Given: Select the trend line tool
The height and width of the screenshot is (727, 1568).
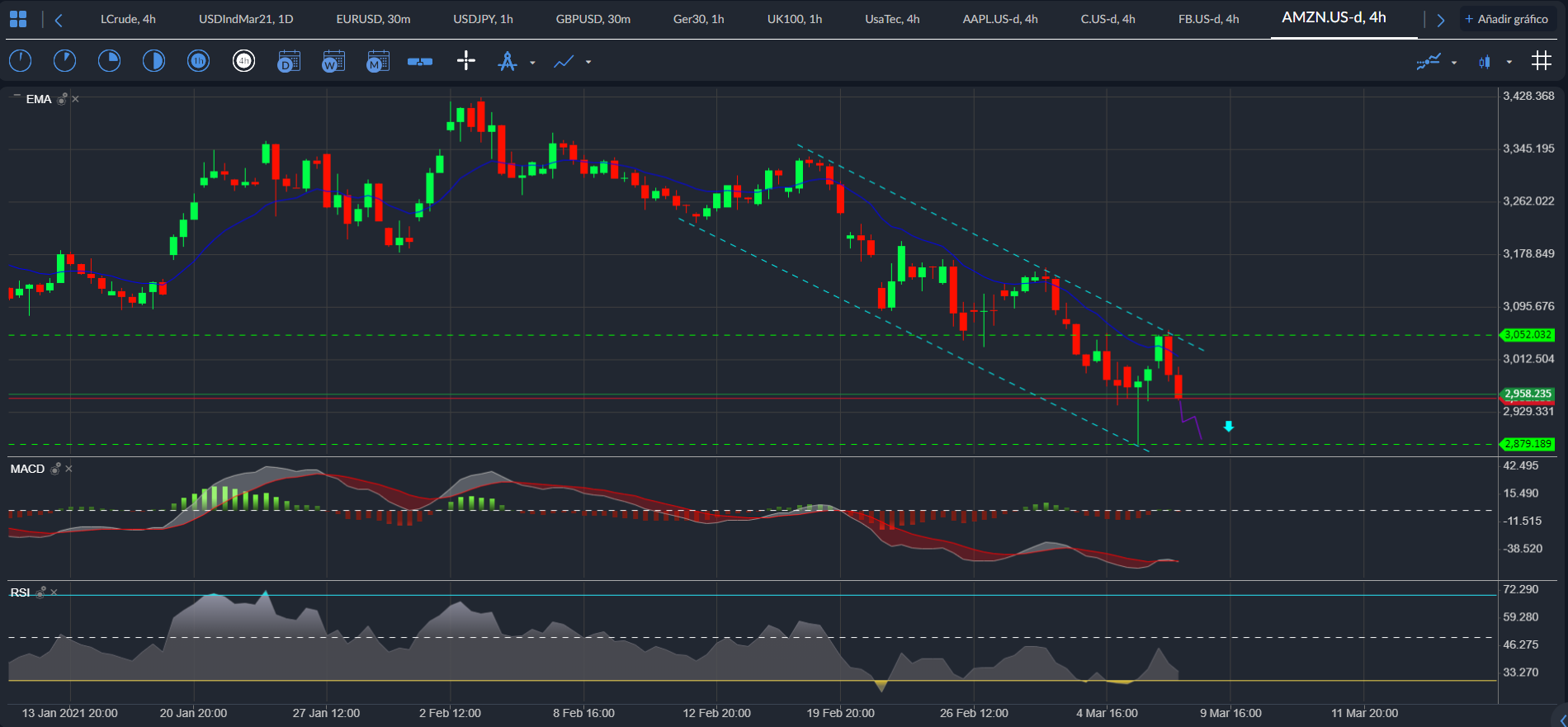Looking at the screenshot, I should pyautogui.click(x=564, y=61).
